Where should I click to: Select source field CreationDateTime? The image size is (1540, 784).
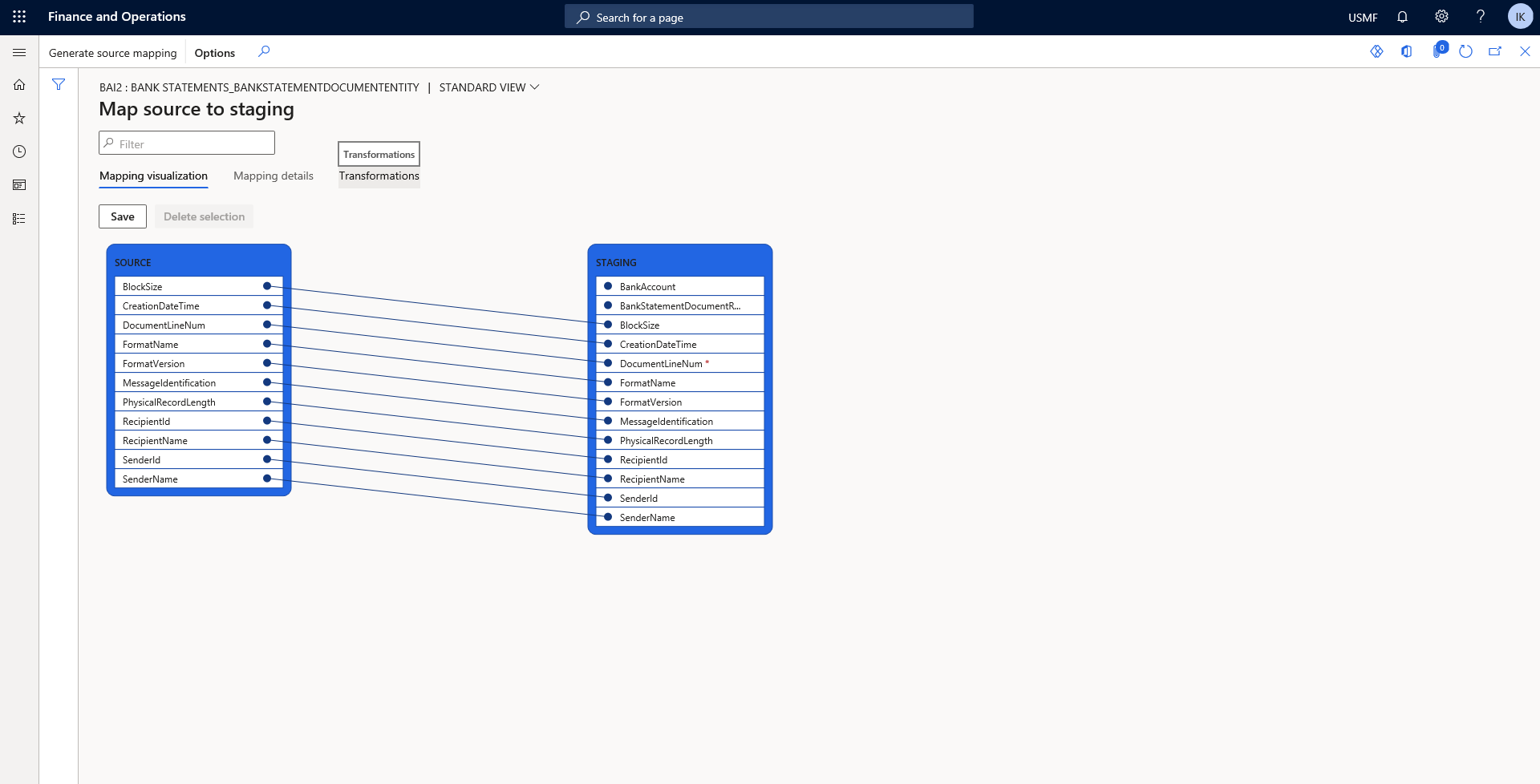pos(199,305)
